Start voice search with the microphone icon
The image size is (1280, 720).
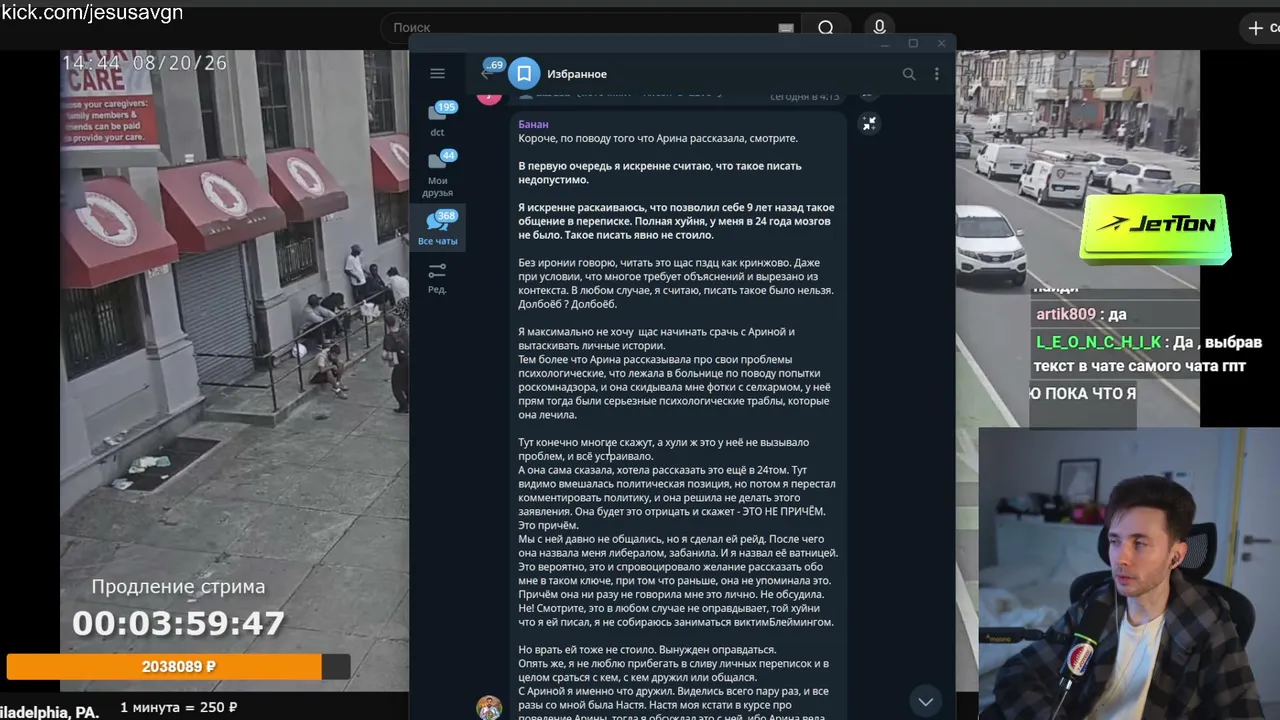point(879,28)
